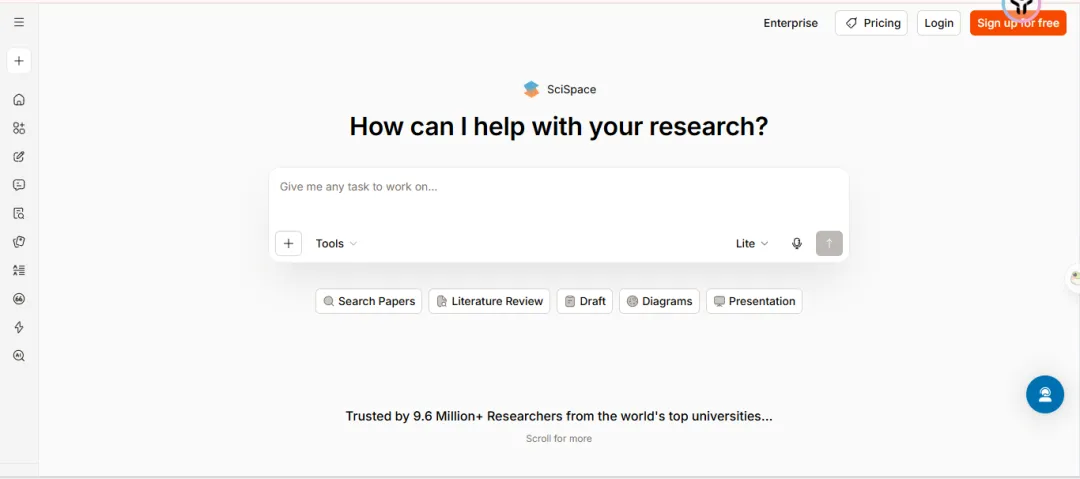Open the Enterprise page
Viewport: 1080px width, 479px height.
click(791, 23)
